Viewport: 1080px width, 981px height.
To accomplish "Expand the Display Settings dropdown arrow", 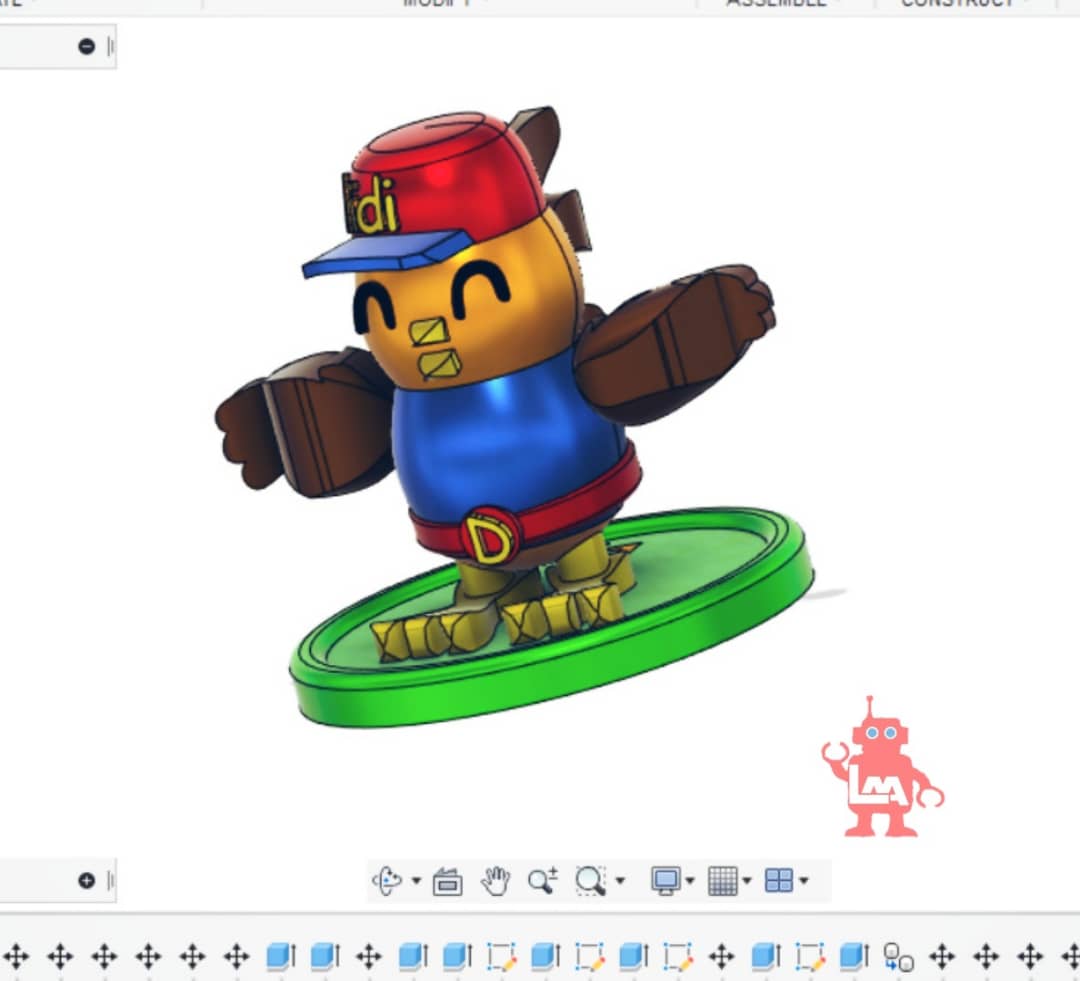I will (x=690, y=880).
